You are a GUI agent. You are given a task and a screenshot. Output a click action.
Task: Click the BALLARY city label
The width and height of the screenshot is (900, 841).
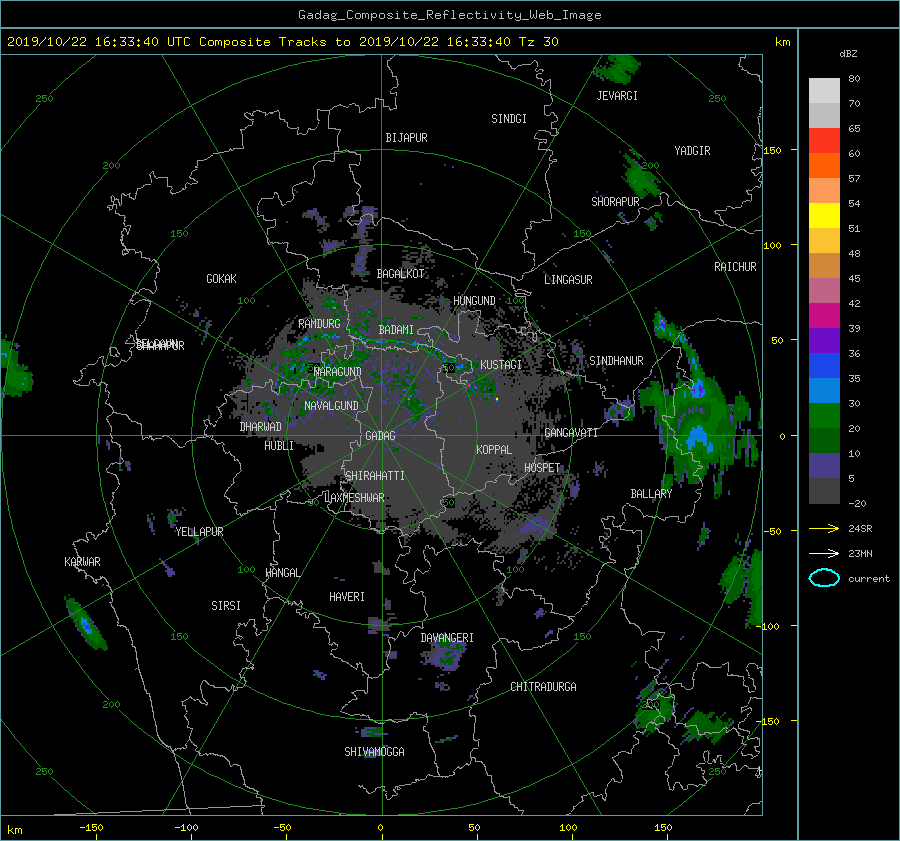tap(651, 494)
